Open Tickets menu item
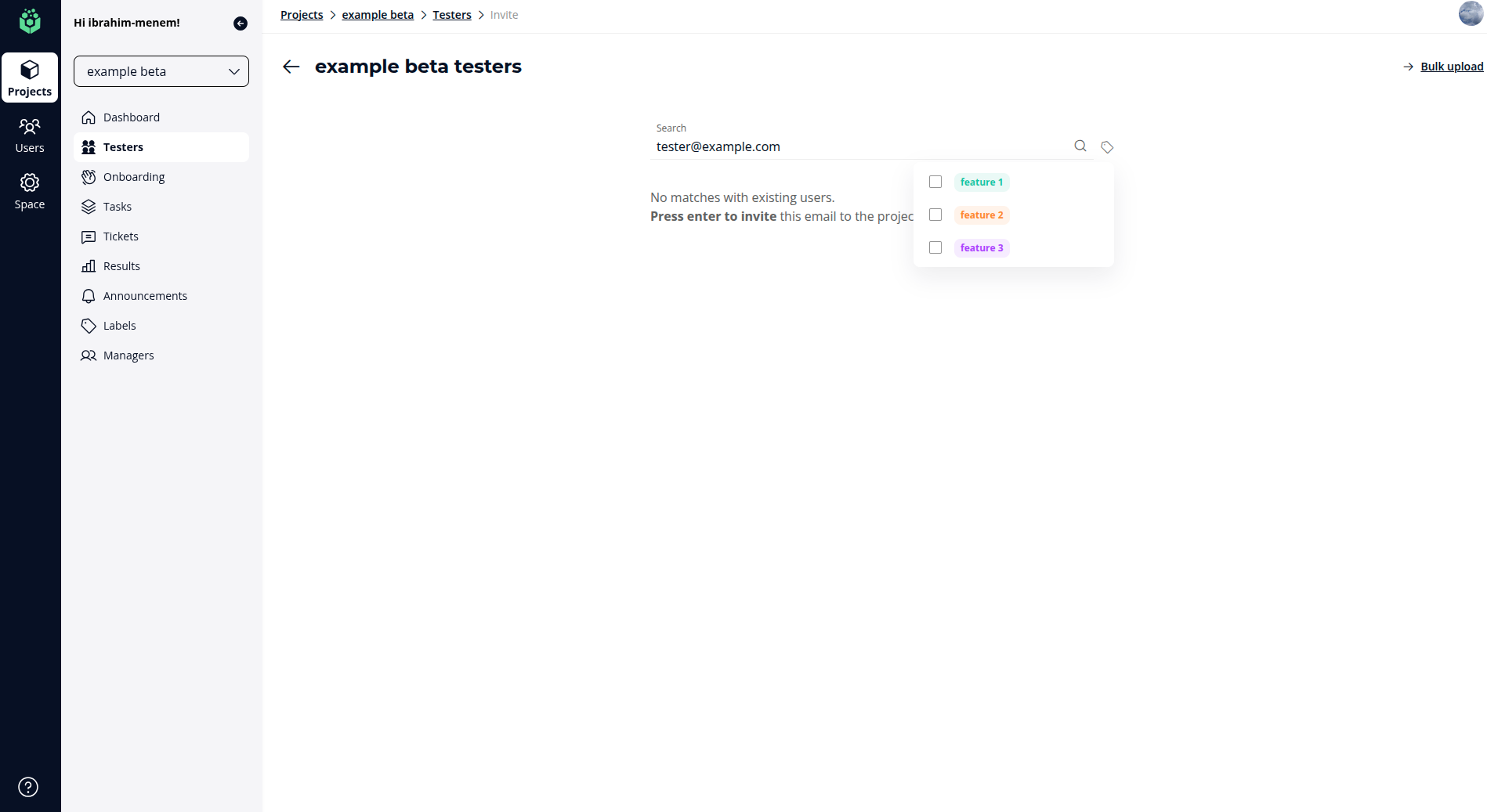 pos(161,236)
